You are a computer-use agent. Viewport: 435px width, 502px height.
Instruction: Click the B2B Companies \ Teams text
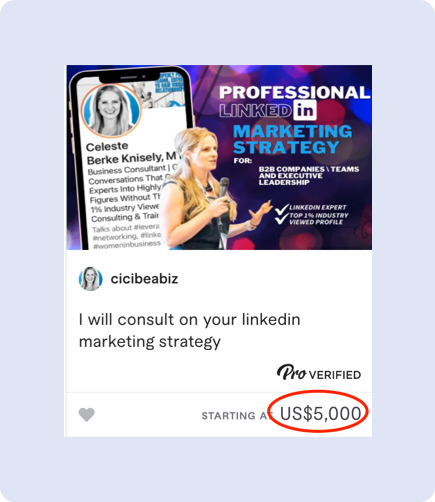coord(309,169)
